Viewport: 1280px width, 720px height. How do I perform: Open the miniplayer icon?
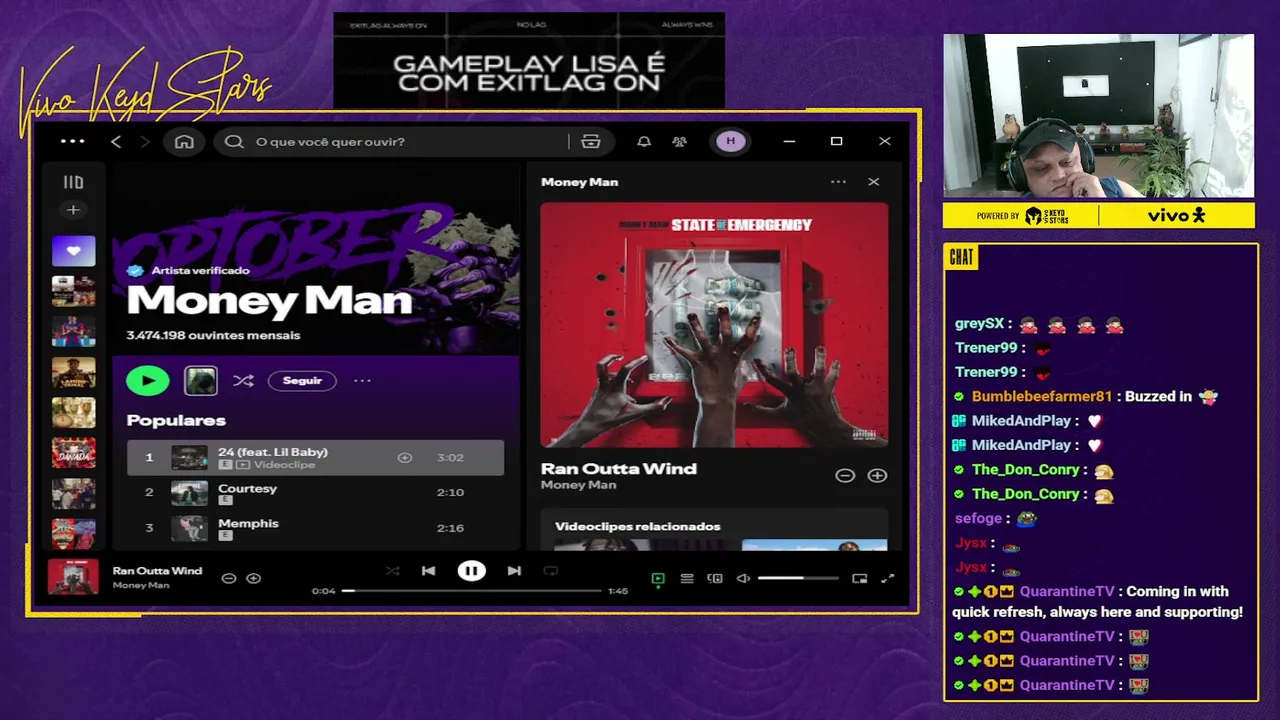tap(859, 578)
